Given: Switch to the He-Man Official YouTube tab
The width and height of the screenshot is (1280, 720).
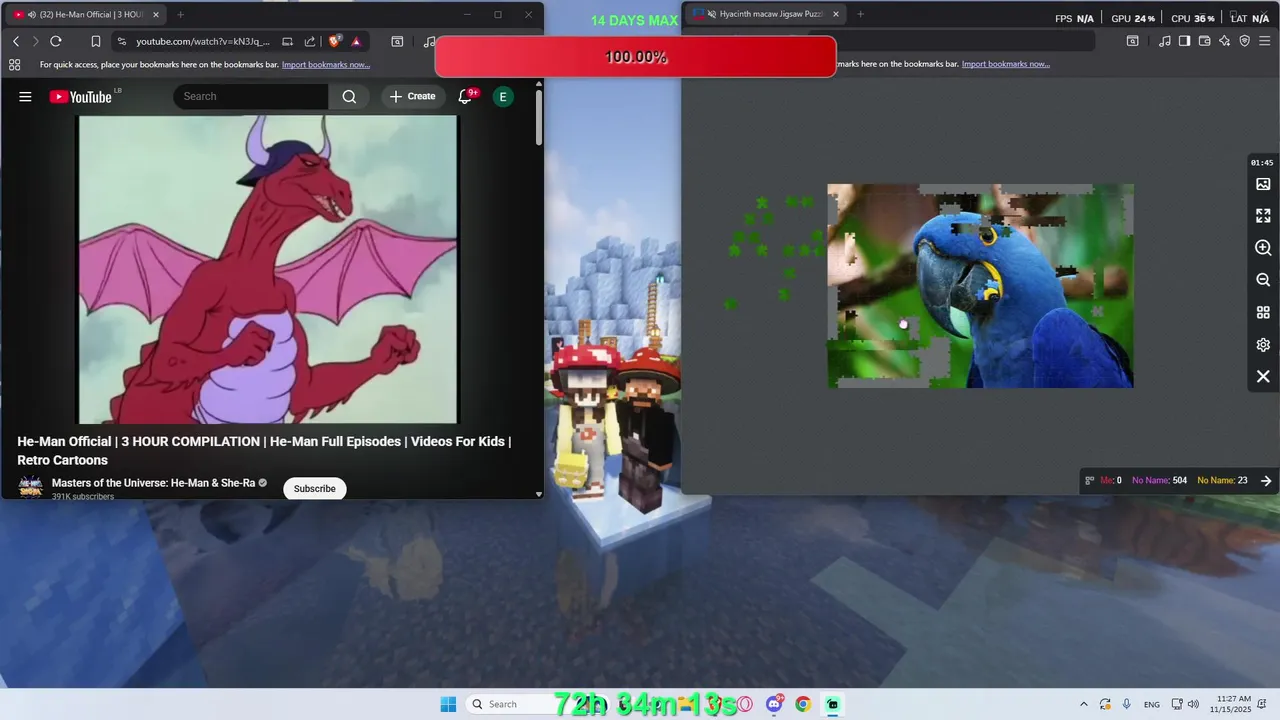Looking at the screenshot, I should 85,15.
